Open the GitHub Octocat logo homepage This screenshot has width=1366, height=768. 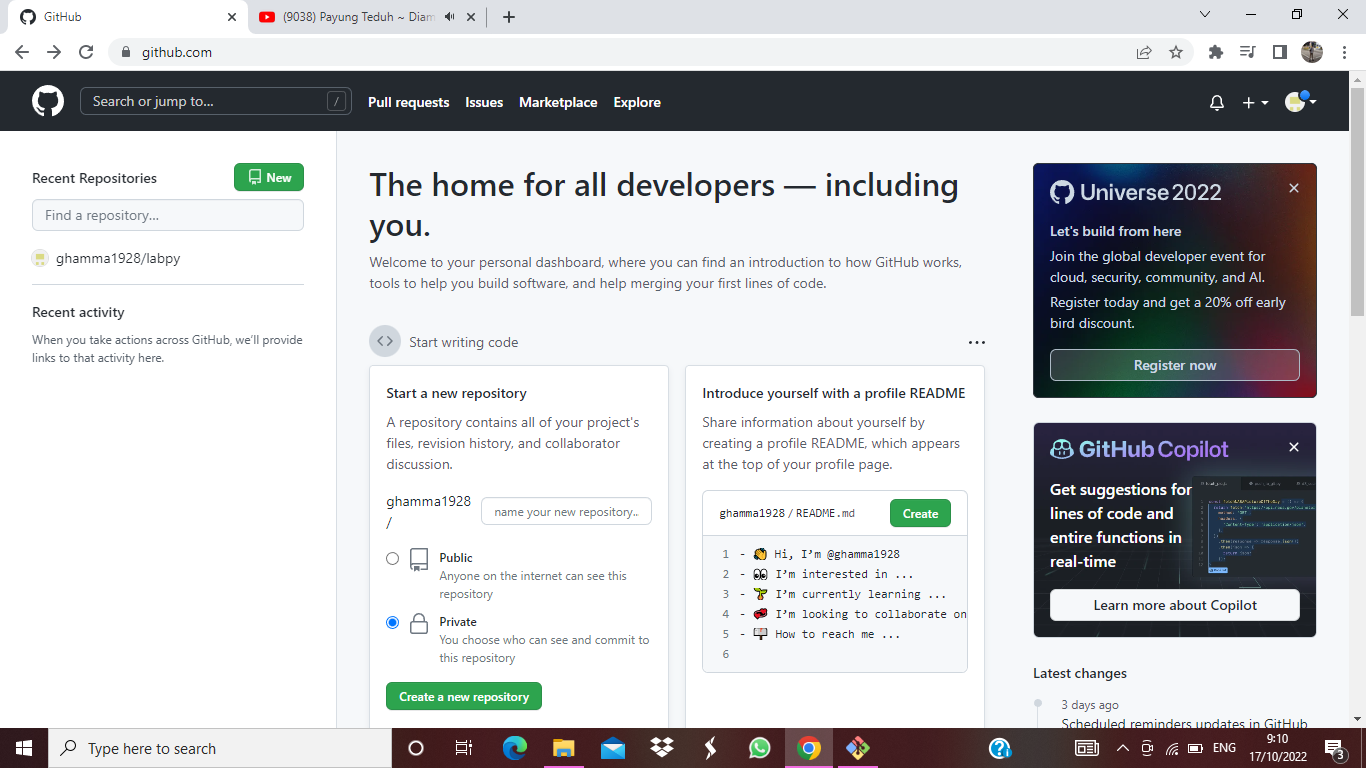pyautogui.click(x=48, y=101)
